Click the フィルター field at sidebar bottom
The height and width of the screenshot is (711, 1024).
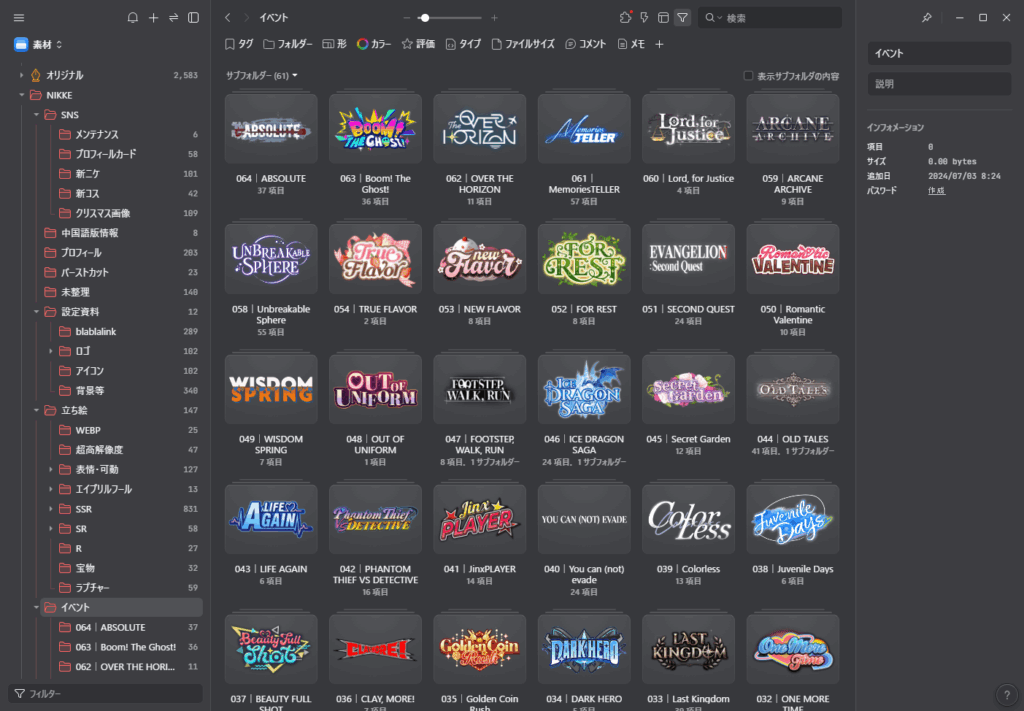tap(105, 693)
